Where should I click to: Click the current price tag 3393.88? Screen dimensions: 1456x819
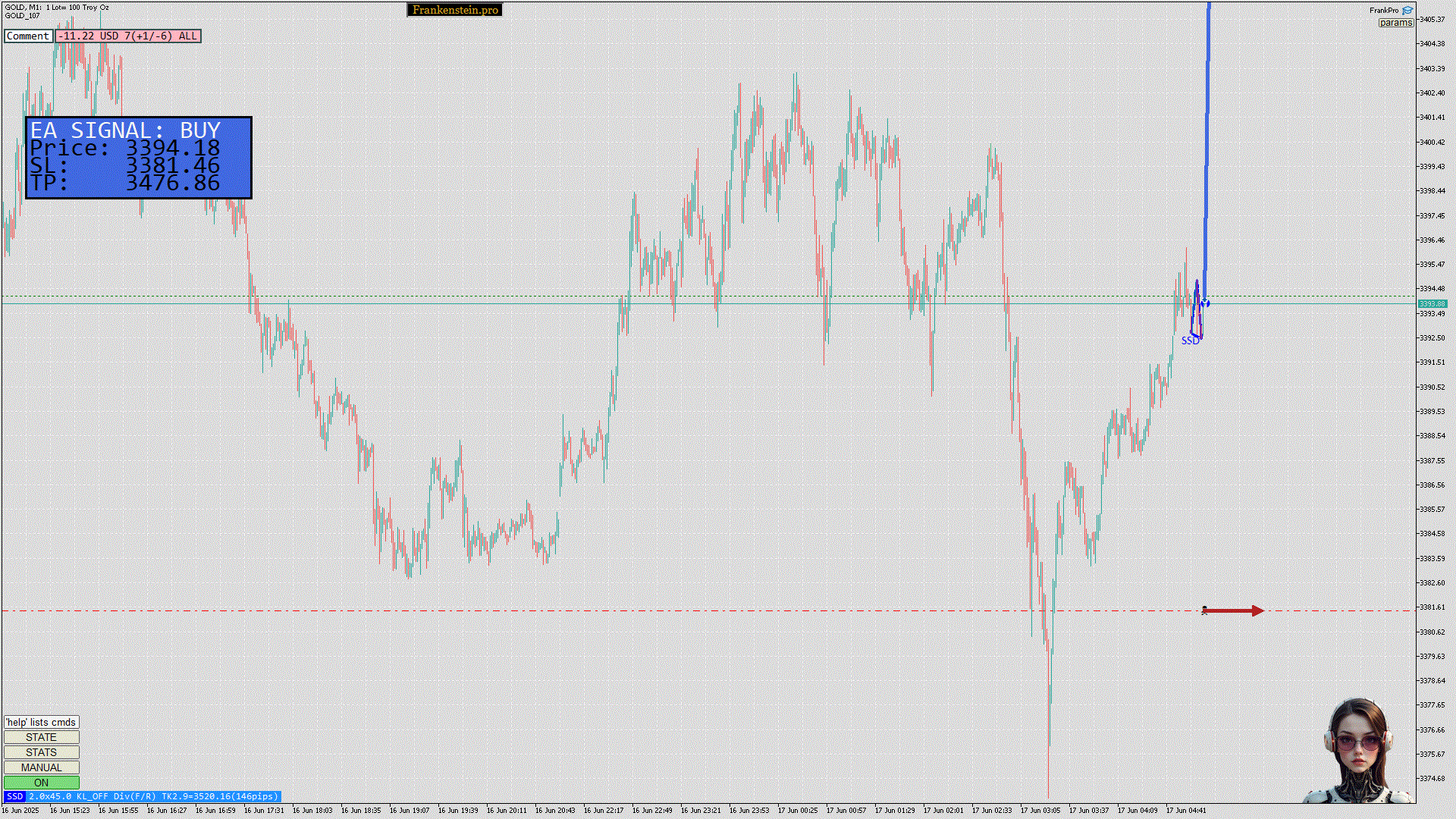click(x=1432, y=304)
